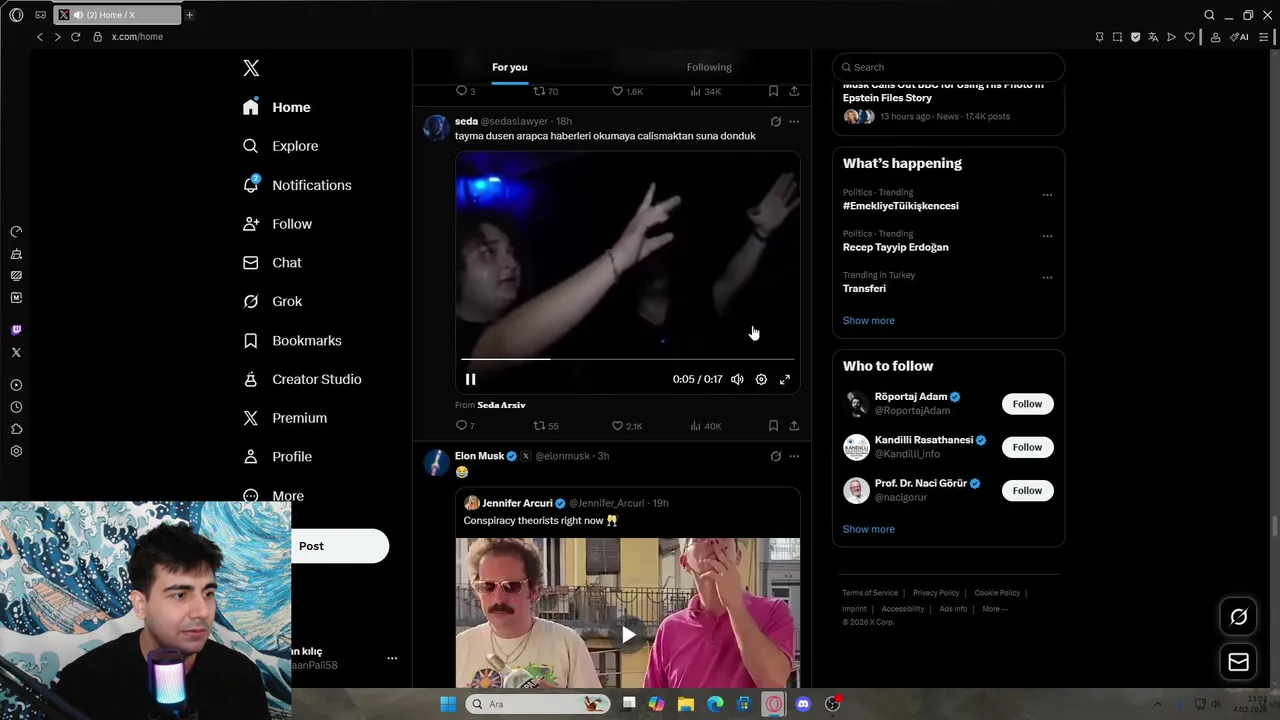Follow Kandilli Rasathanesi
Screen dimensions: 1280x720
pos(1027,447)
